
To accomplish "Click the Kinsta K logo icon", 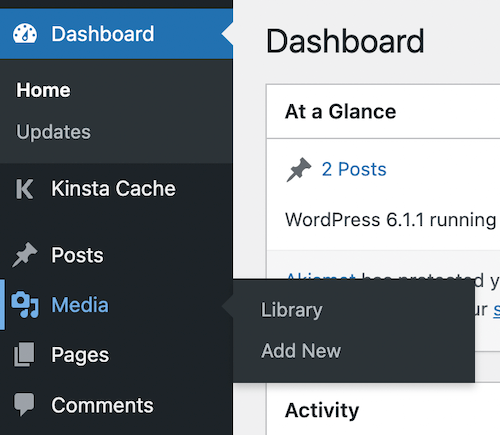I will (x=25, y=189).
